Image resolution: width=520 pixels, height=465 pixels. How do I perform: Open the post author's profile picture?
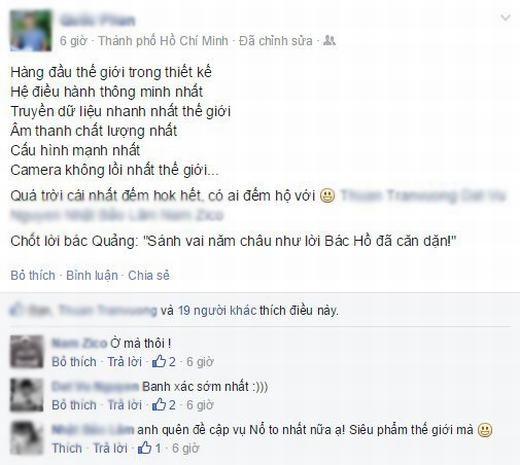(x=31, y=30)
